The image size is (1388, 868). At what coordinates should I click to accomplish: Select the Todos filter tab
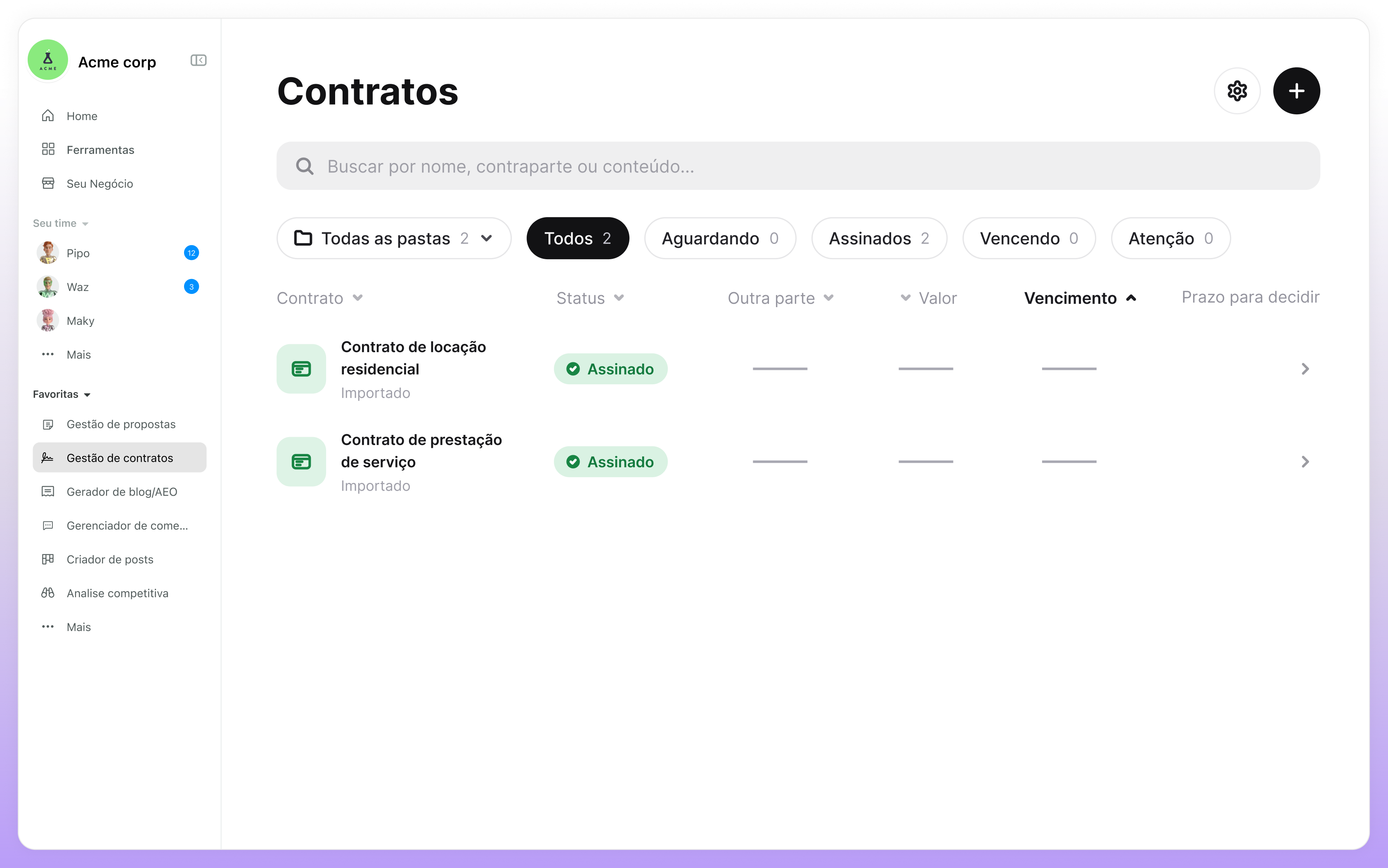pos(577,238)
